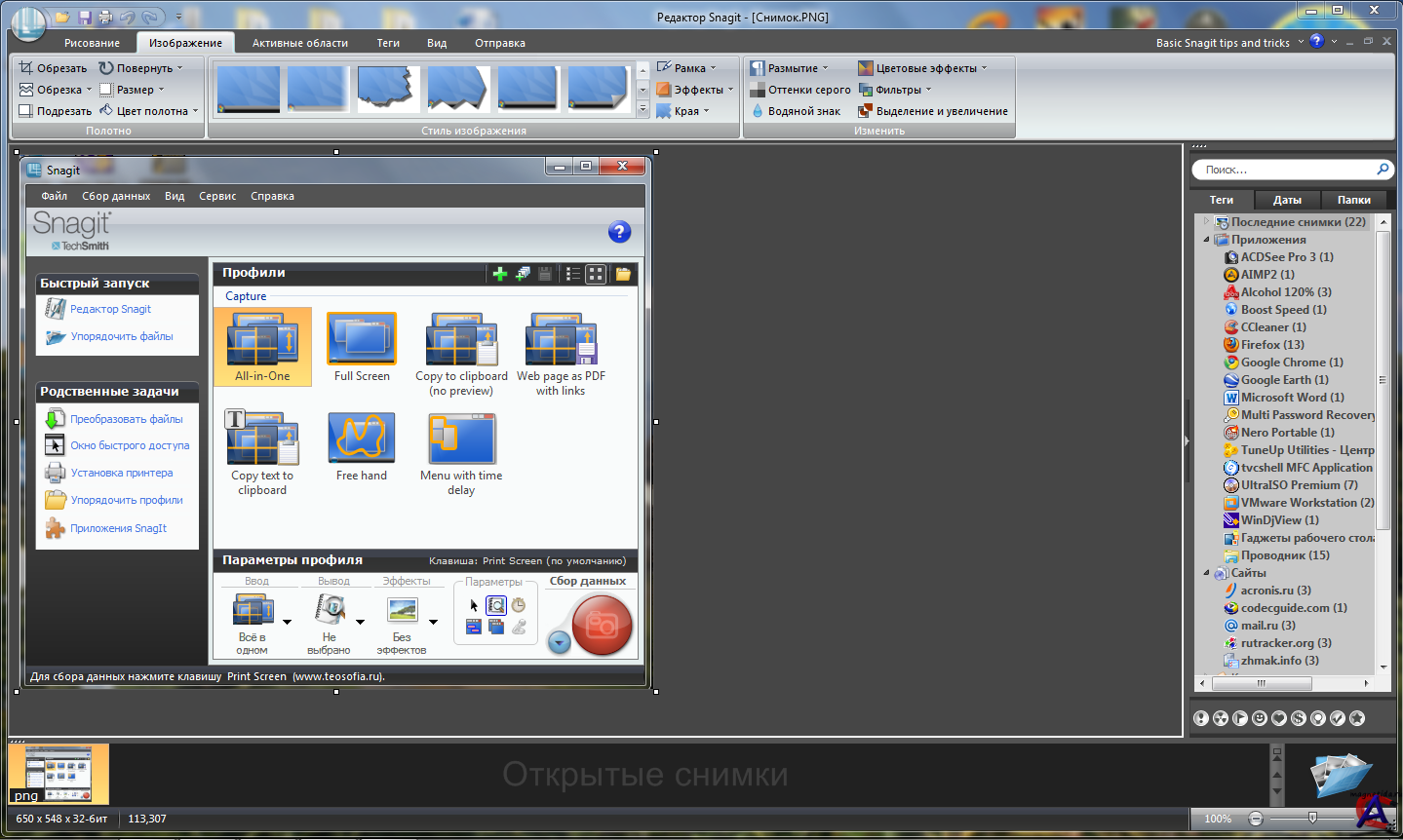The width and height of the screenshot is (1403, 840).
Task: Toggle the star flag on the capture
Action: point(1357,718)
